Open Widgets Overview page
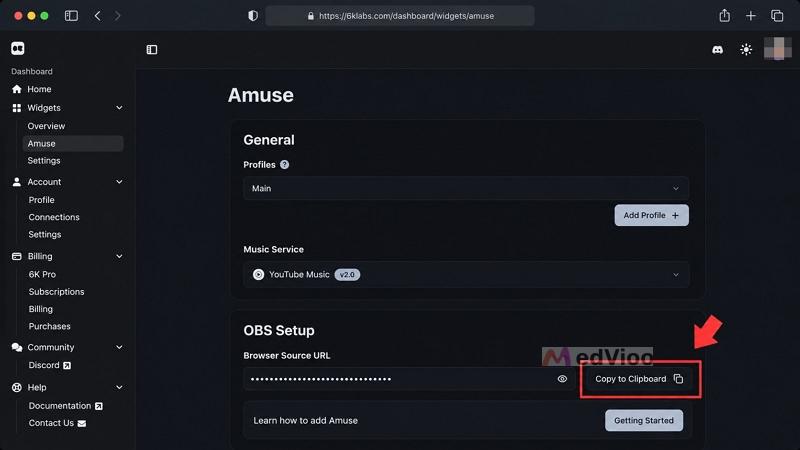This screenshot has height=450, width=800. pos(46,126)
